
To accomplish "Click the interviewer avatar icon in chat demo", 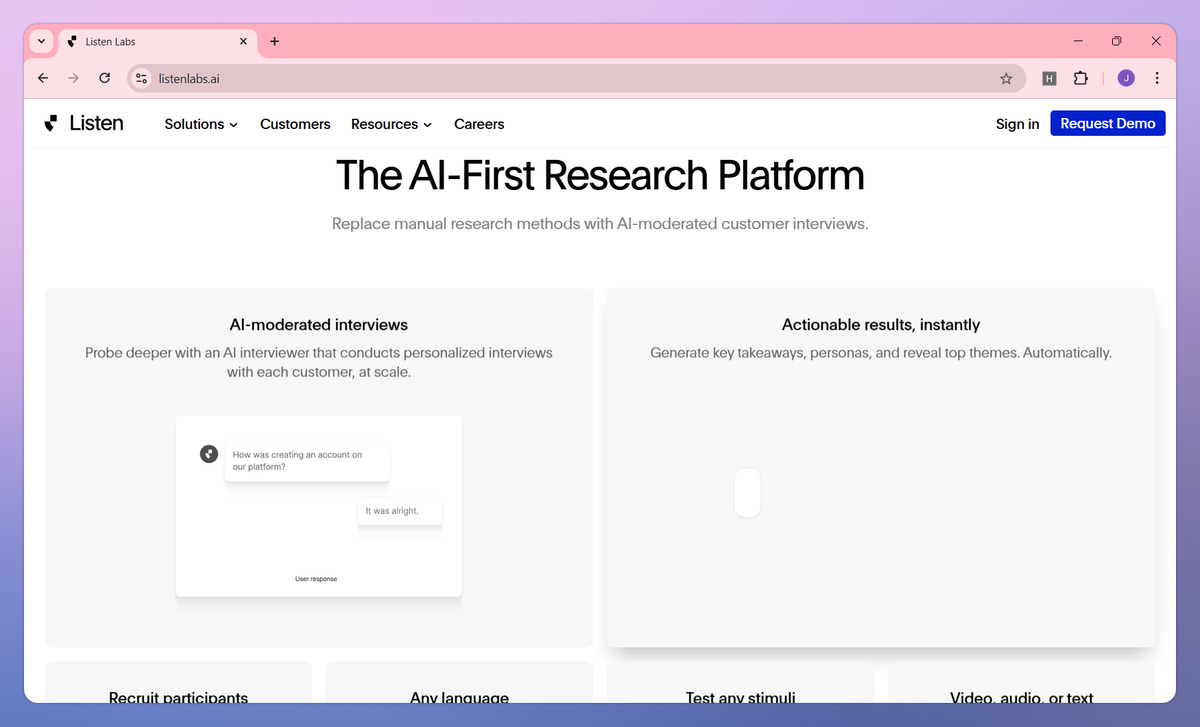I will click(x=209, y=454).
